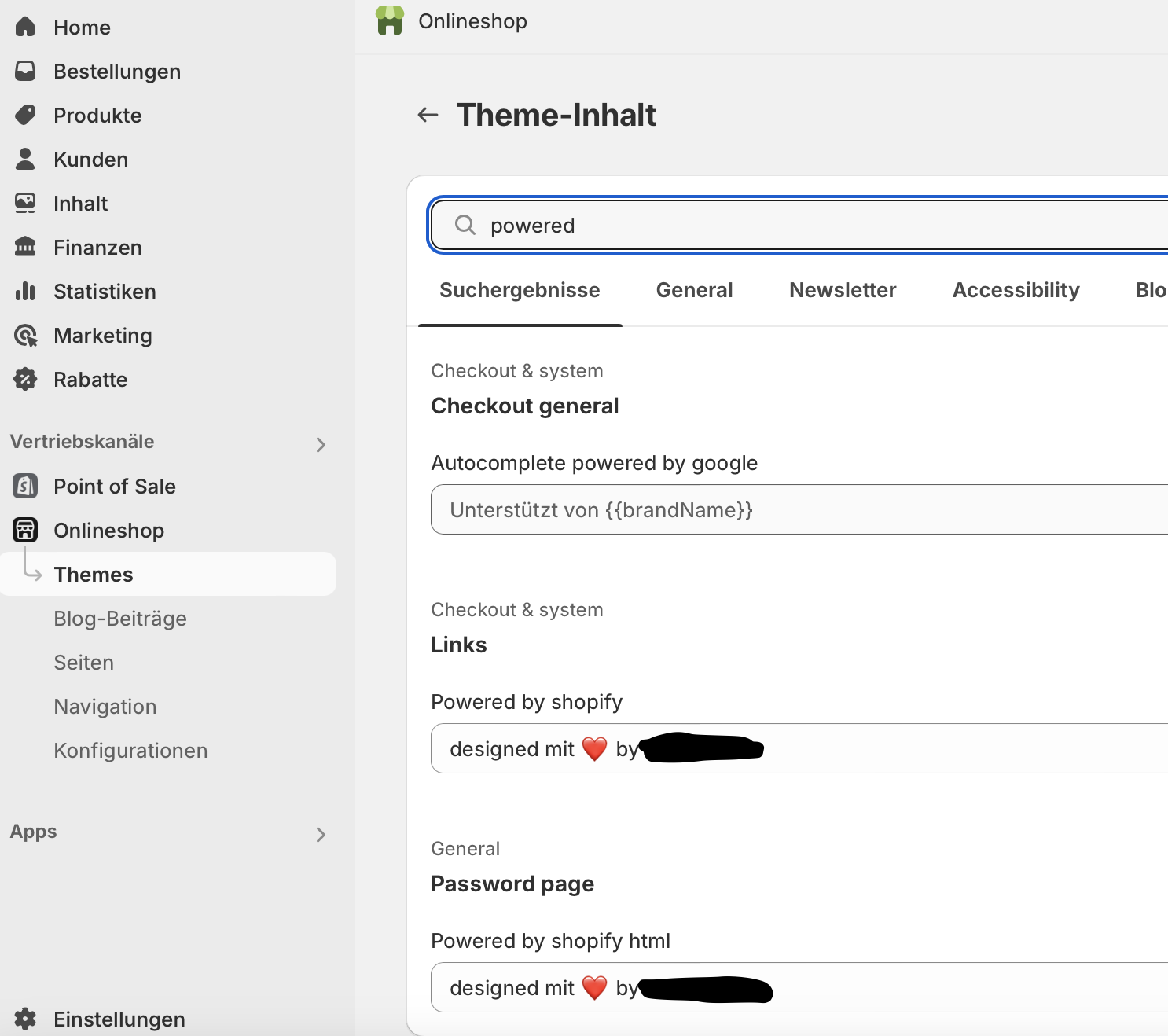Open Blog-Beiträge in the sidebar
Screen dimensions: 1168x1036
point(120,619)
